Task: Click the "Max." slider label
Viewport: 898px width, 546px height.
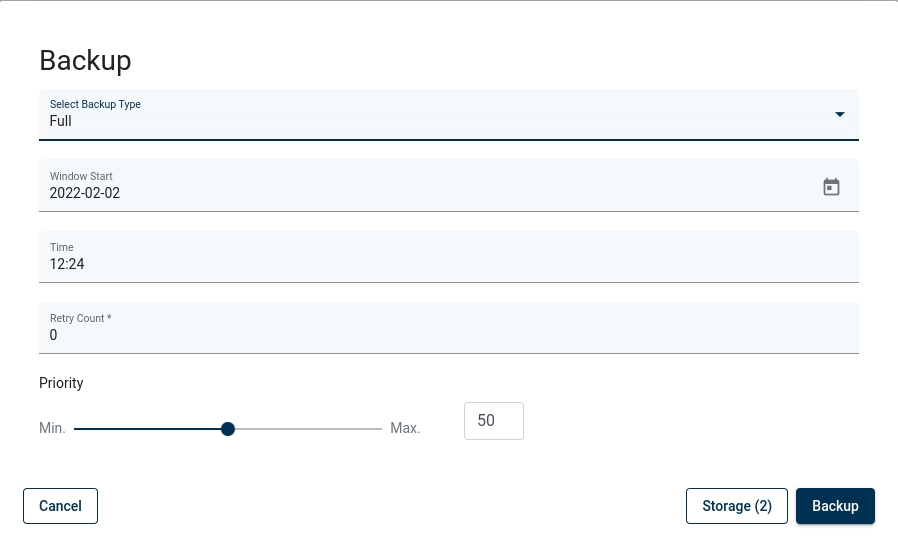Action: [x=405, y=428]
